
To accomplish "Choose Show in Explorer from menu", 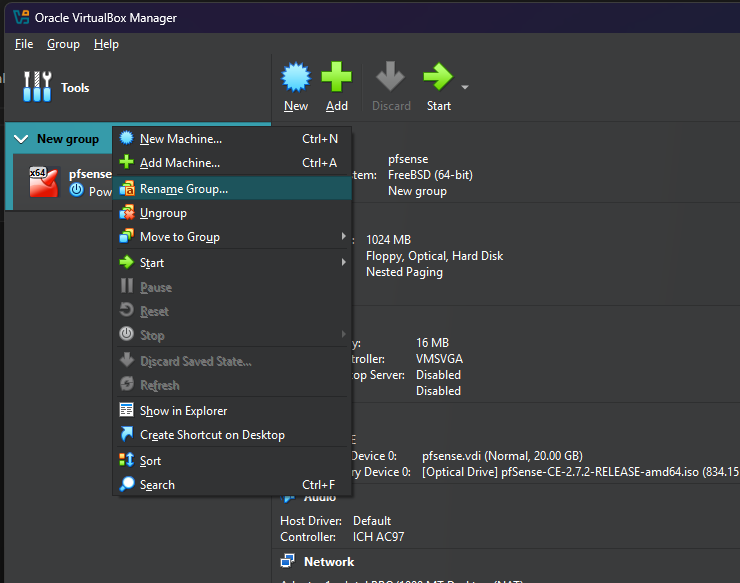I will (232, 411).
